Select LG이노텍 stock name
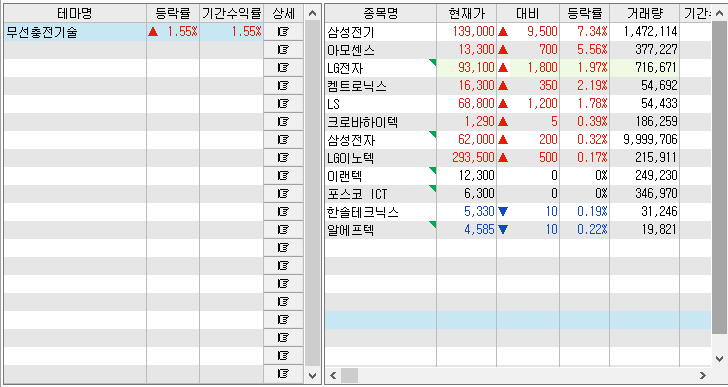728x387 pixels. point(351,158)
